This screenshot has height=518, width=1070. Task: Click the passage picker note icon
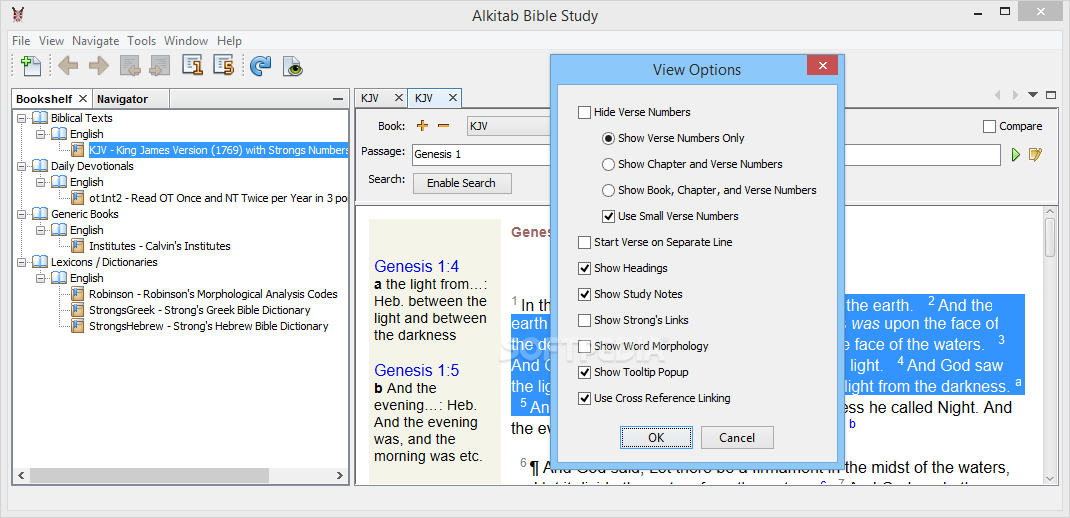(1035, 155)
